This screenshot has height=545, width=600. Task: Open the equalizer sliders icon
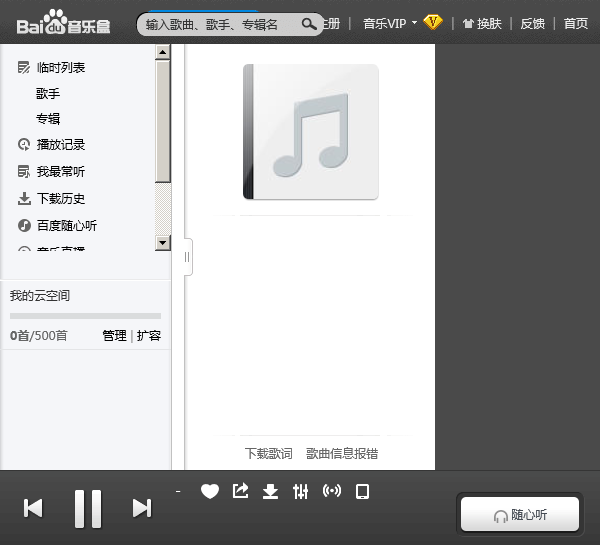point(300,491)
